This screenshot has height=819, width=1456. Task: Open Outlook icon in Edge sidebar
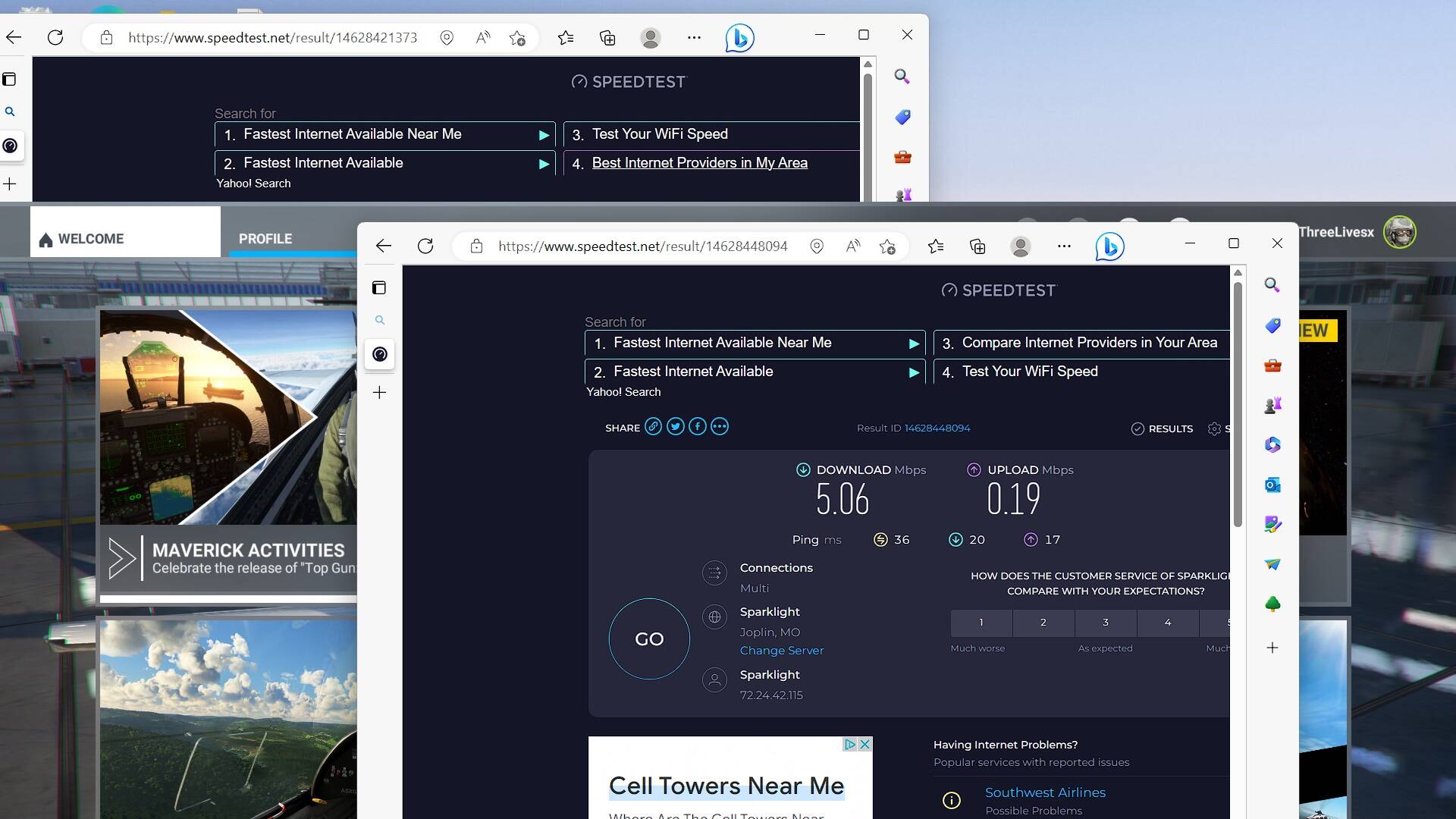point(1272,485)
